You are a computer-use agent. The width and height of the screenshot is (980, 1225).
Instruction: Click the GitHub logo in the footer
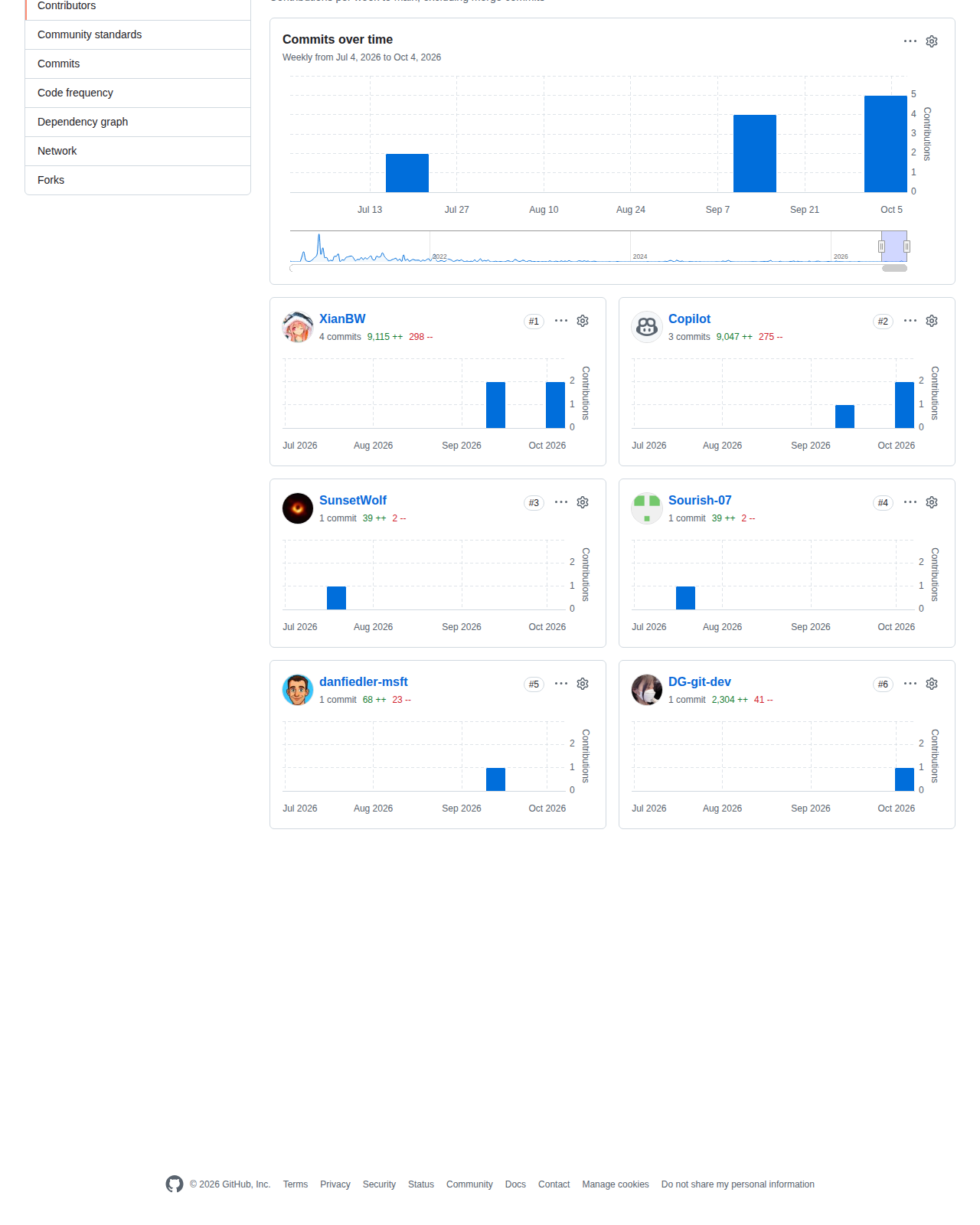[175, 1184]
